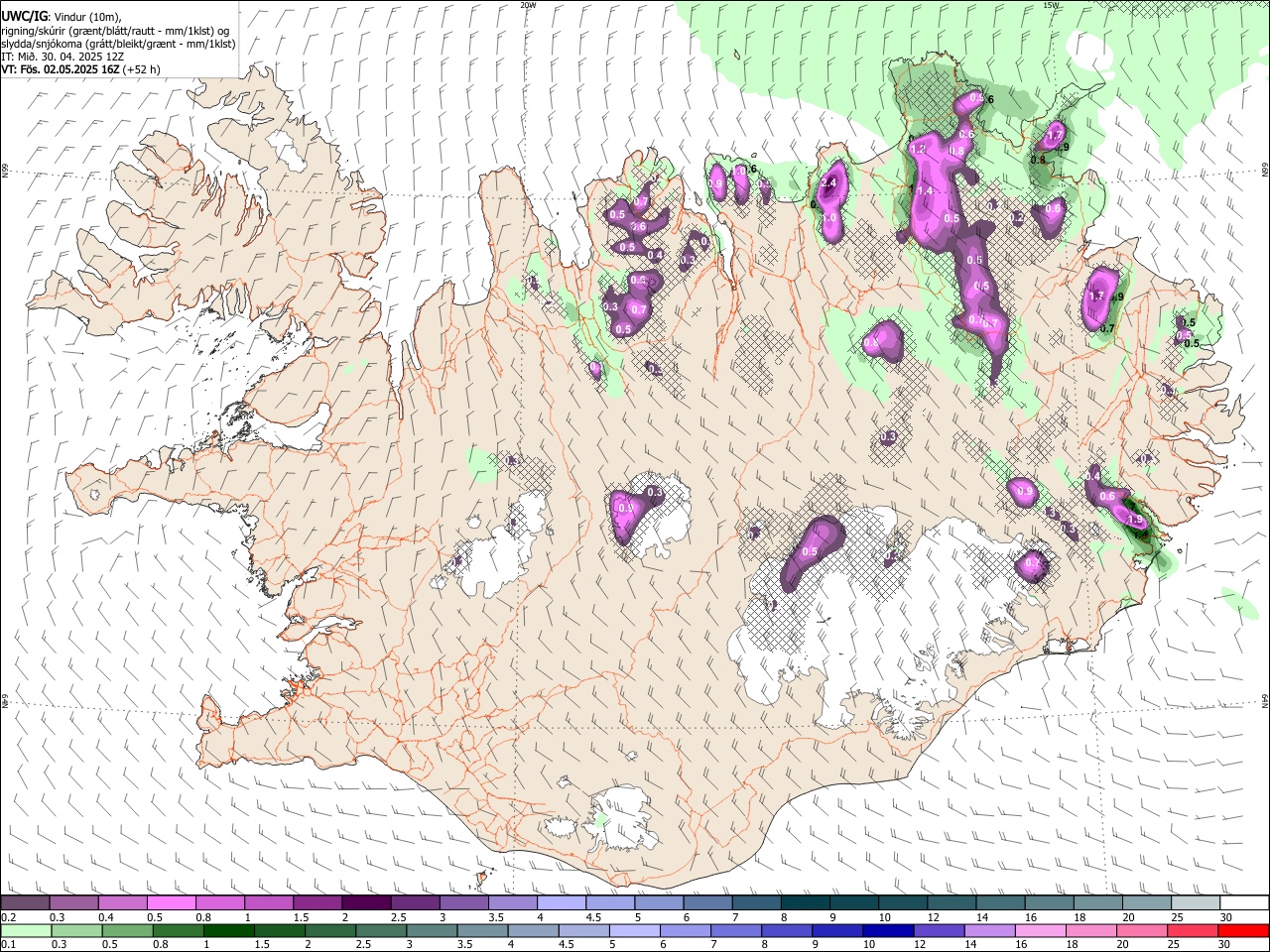This screenshot has height=952, width=1270.
Task: Click the lower-row blue swatch labeled 8
Action: tap(787, 930)
